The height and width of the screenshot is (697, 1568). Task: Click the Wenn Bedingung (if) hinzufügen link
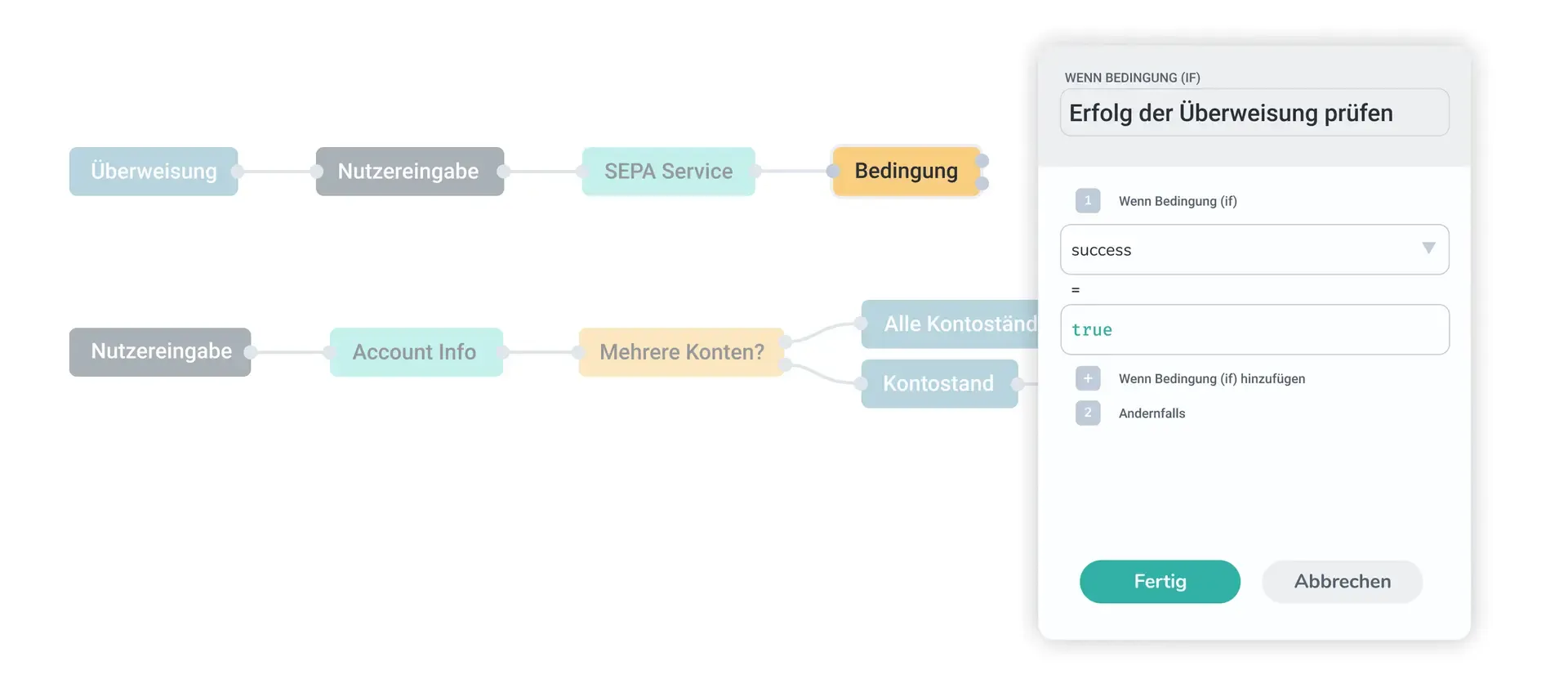point(1212,378)
